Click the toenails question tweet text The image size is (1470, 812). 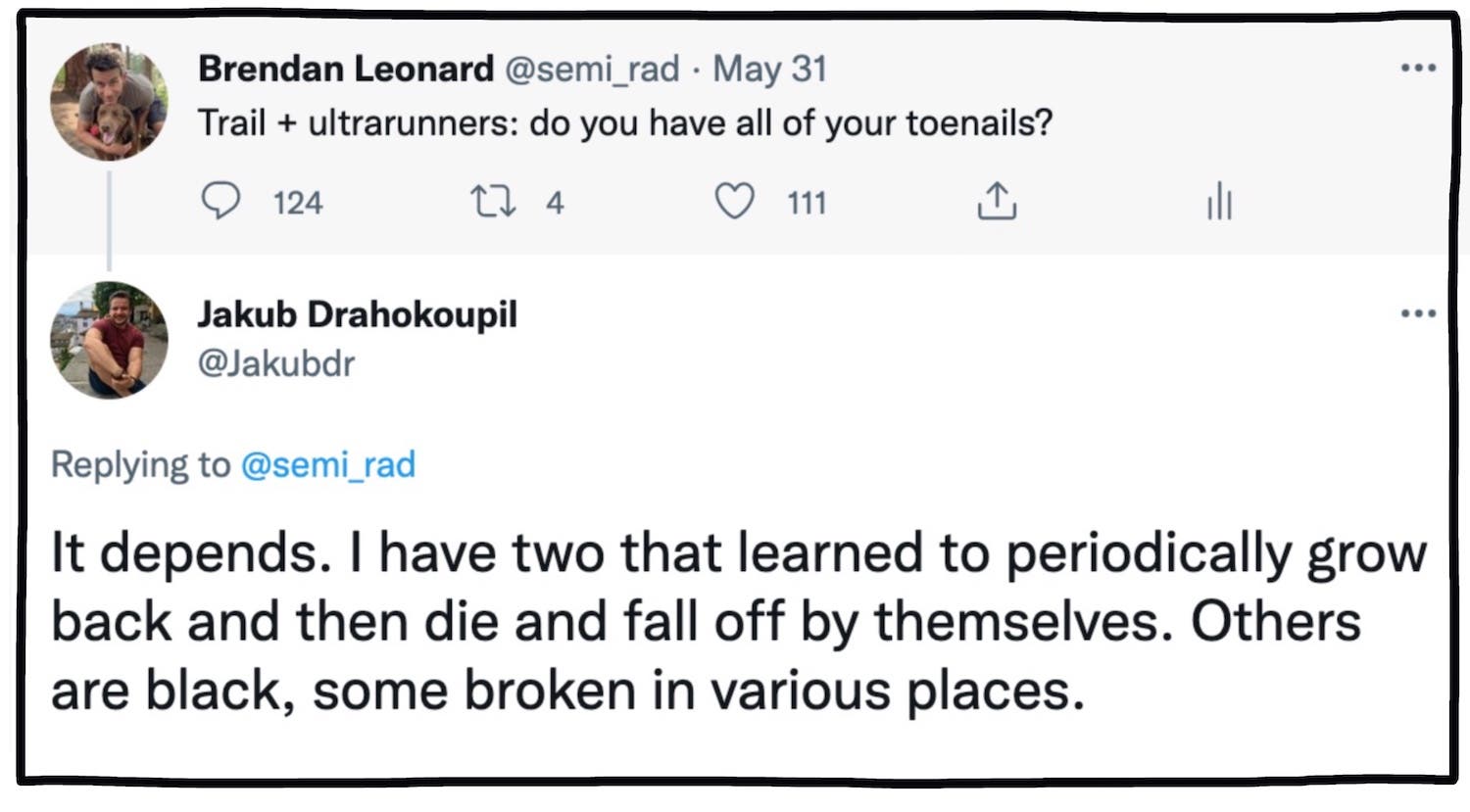click(626, 123)
